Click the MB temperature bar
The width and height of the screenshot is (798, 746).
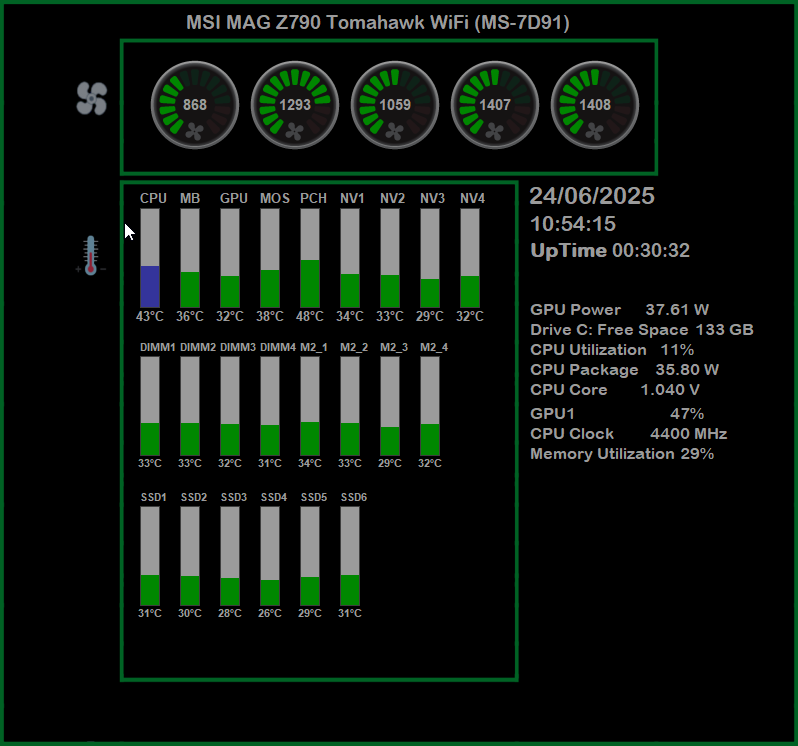[x=190, y=258]
